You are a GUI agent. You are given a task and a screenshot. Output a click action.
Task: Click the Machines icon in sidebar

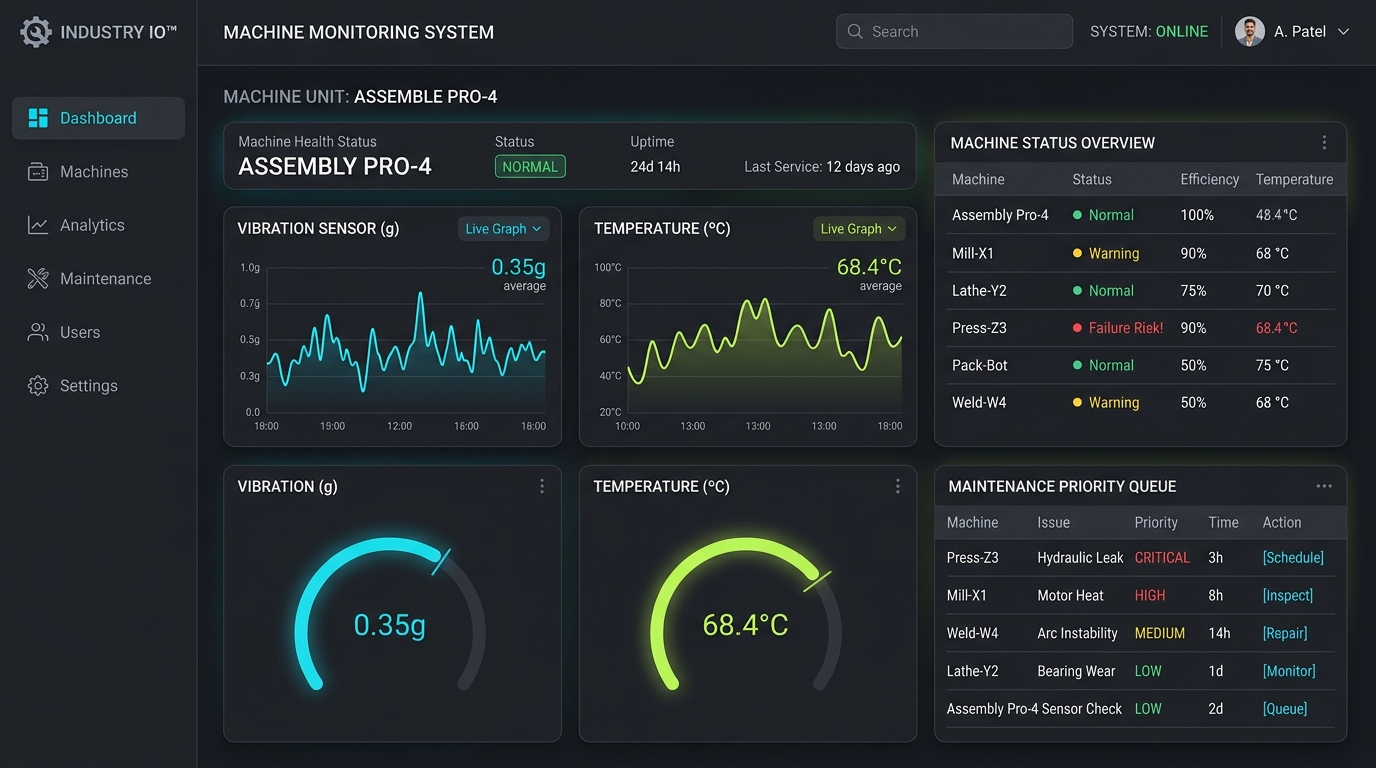pyautogui.click(x=38, y=172)
